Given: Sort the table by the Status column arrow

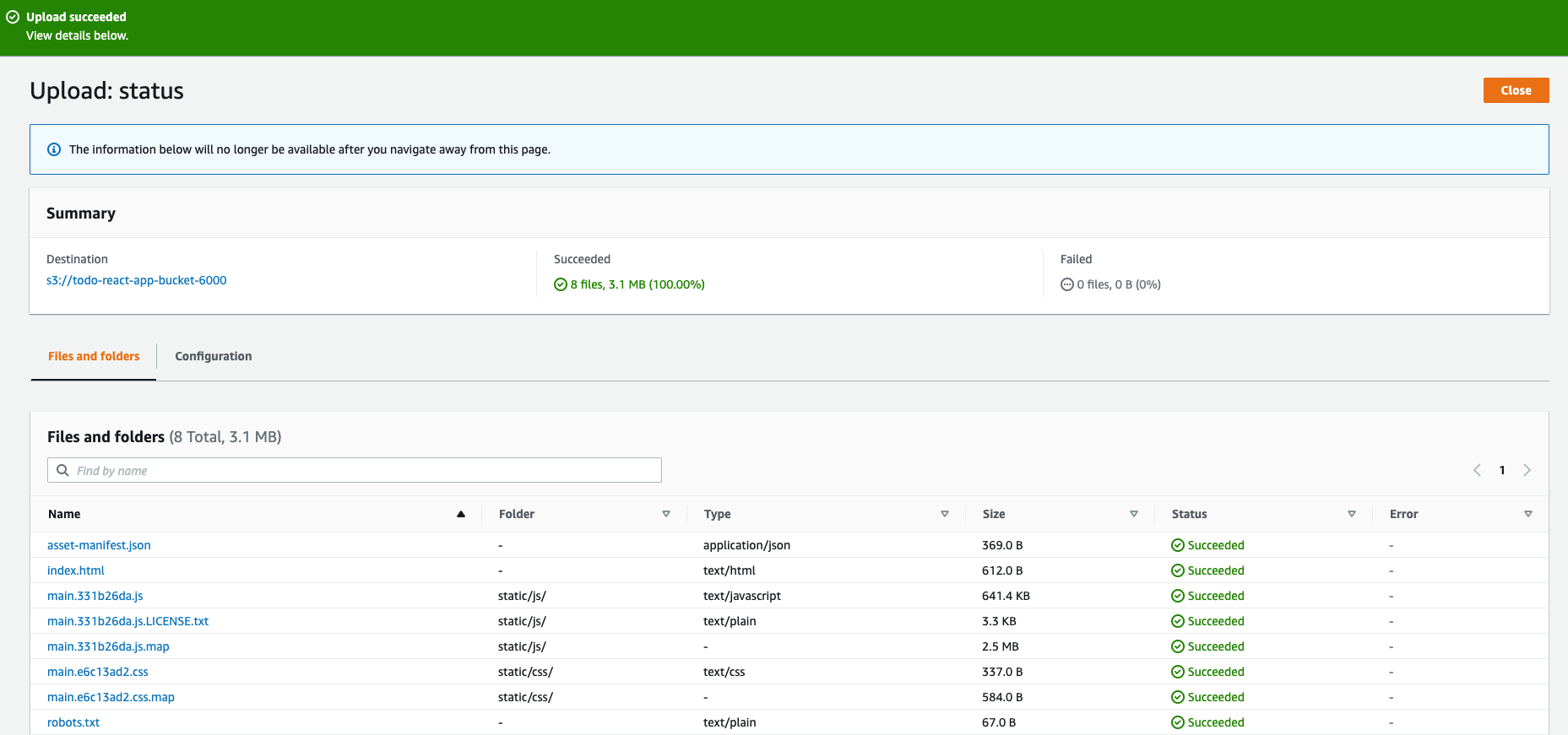Looking at the screenshot, I should coord(1352,514).
